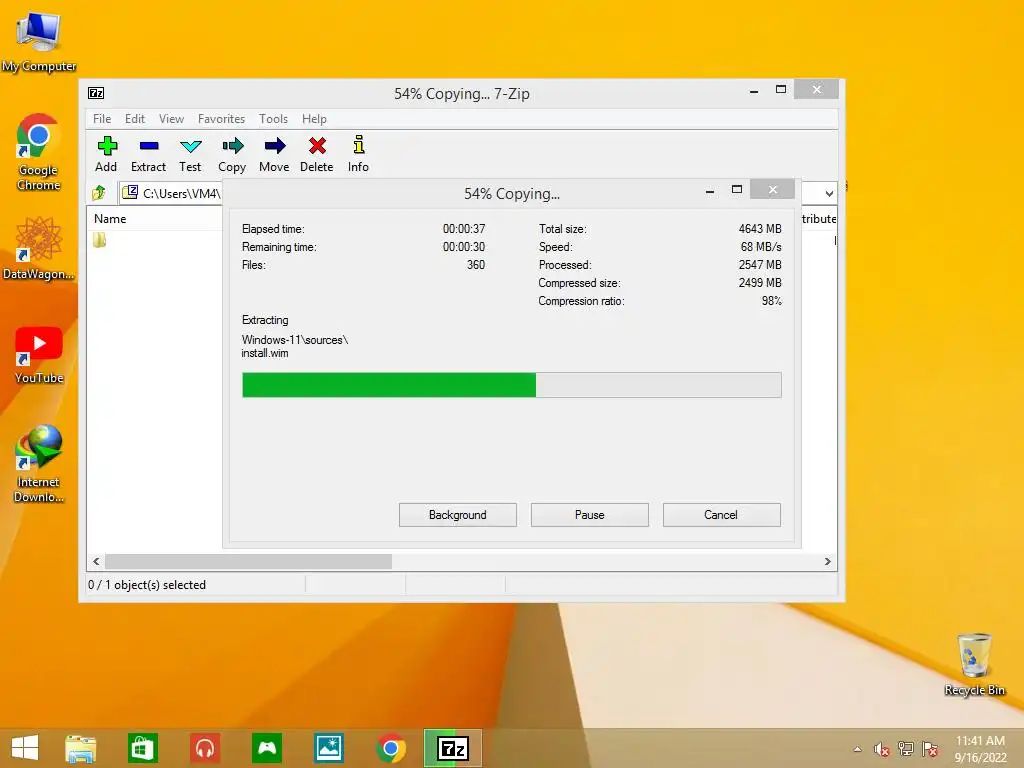
Task: Click the scroll right arrow
Action: pos(827,562)
